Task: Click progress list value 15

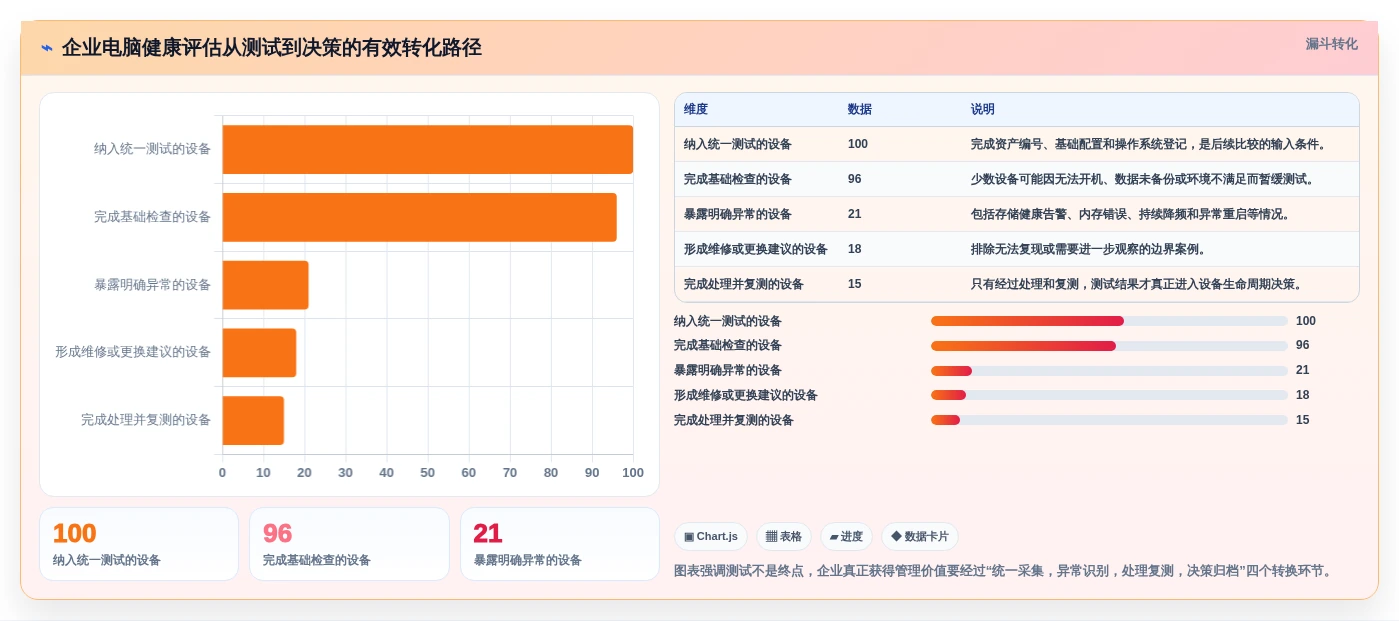Action: pyautogui.click(x=1303, y=420)
